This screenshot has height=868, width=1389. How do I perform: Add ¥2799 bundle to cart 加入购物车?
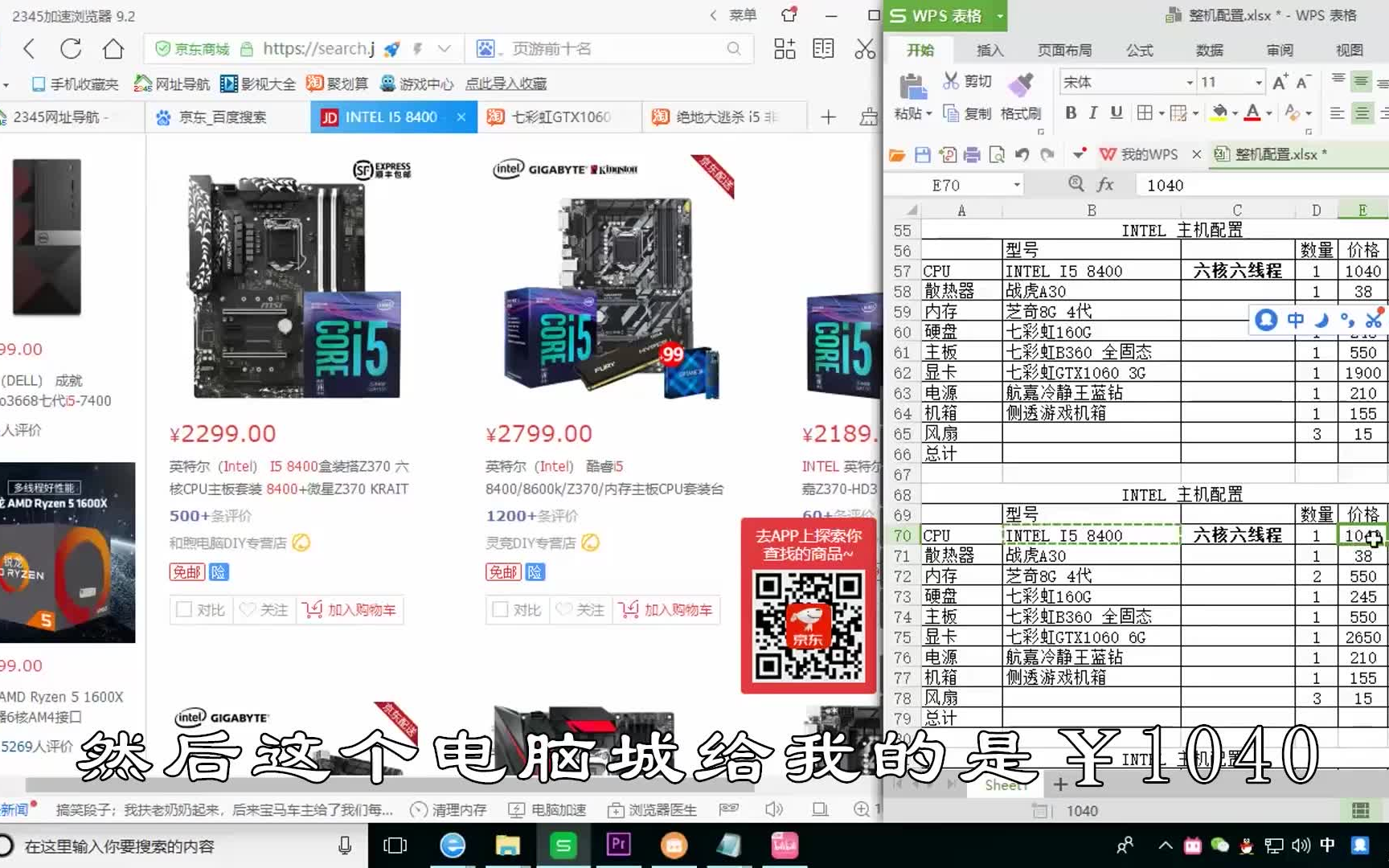point(667,610)
